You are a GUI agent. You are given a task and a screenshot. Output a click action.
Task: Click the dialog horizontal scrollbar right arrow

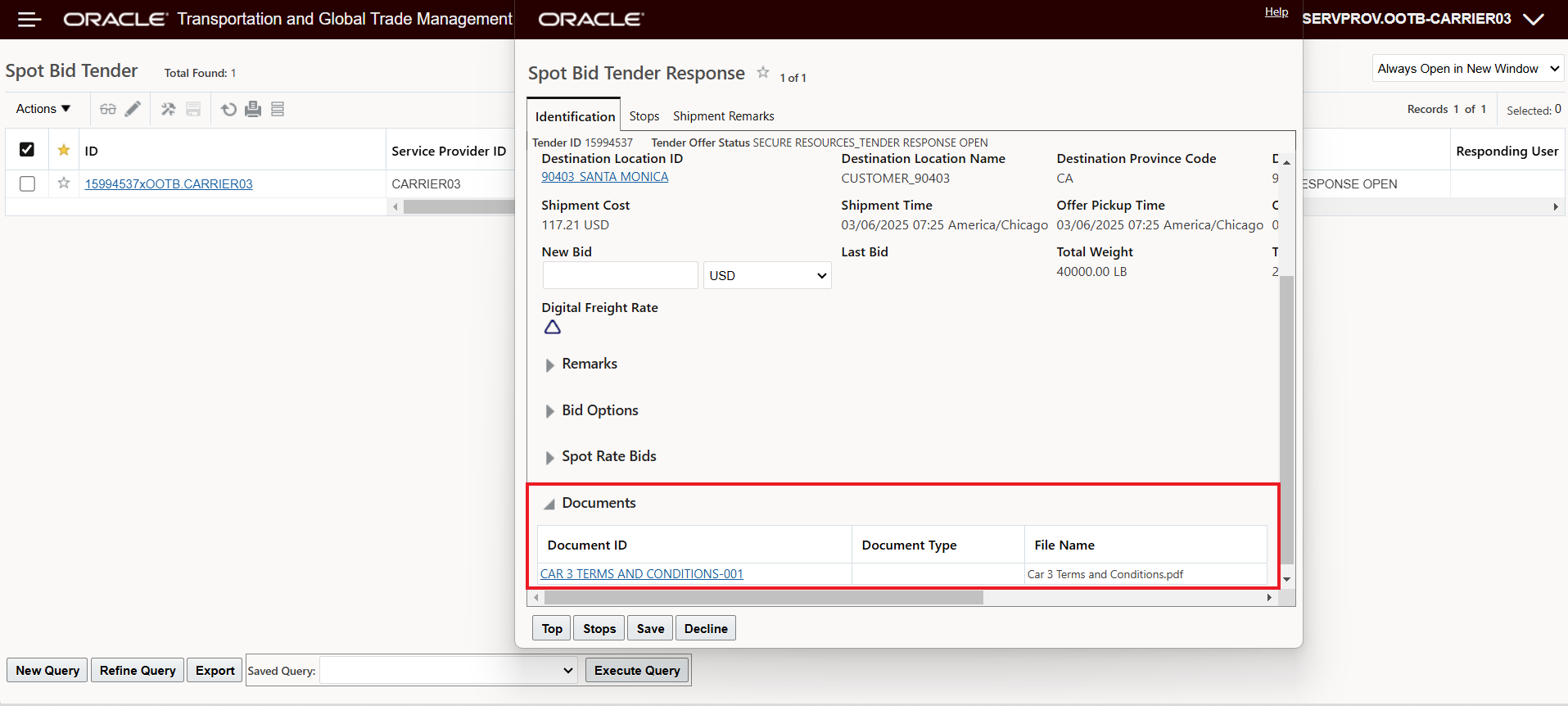tap(1269, 598)
